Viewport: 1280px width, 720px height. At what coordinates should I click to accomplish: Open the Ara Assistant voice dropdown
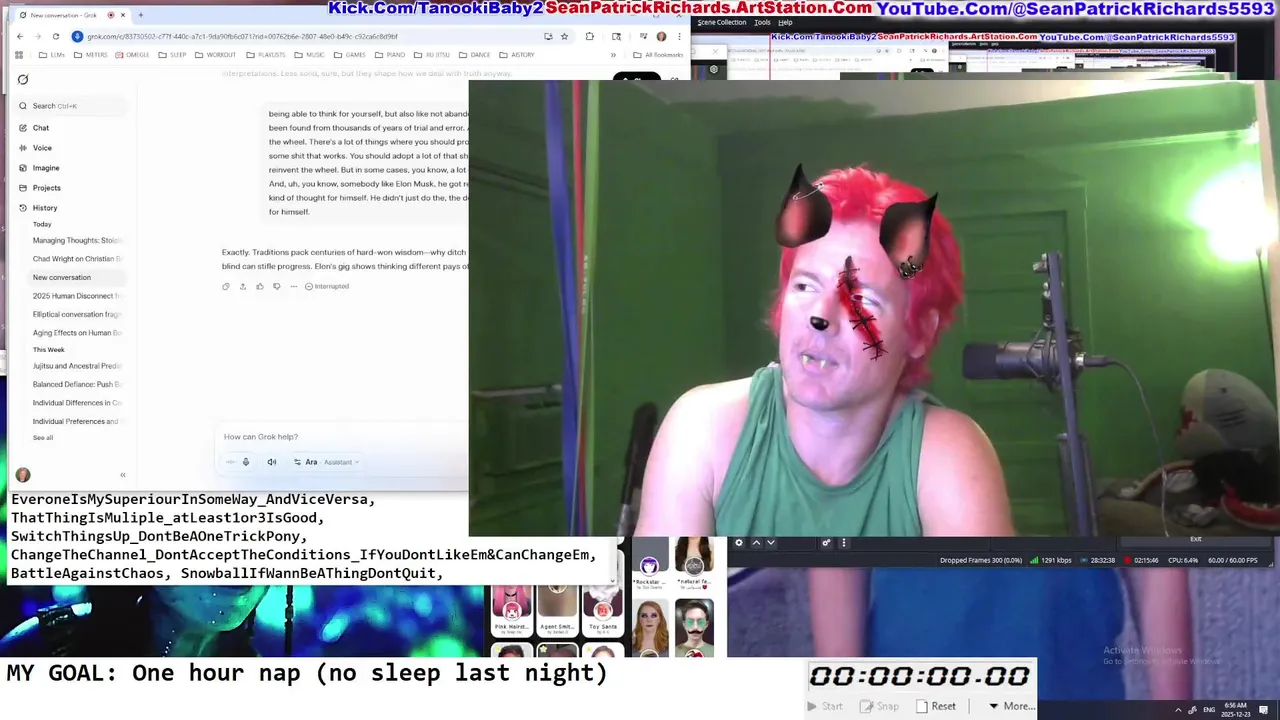coord(326,462)
